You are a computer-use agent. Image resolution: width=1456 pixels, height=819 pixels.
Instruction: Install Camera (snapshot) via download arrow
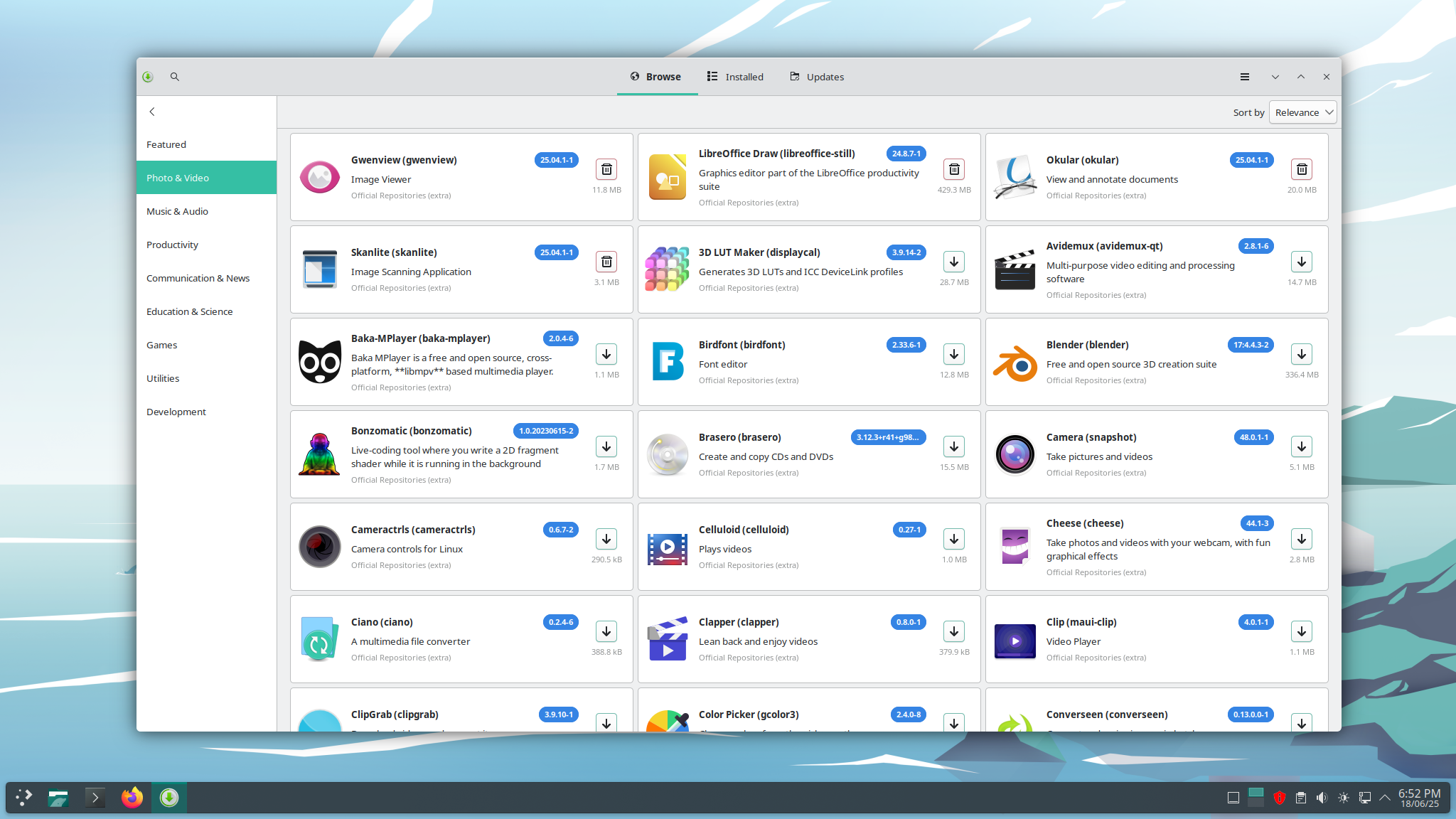point(1302,446)
